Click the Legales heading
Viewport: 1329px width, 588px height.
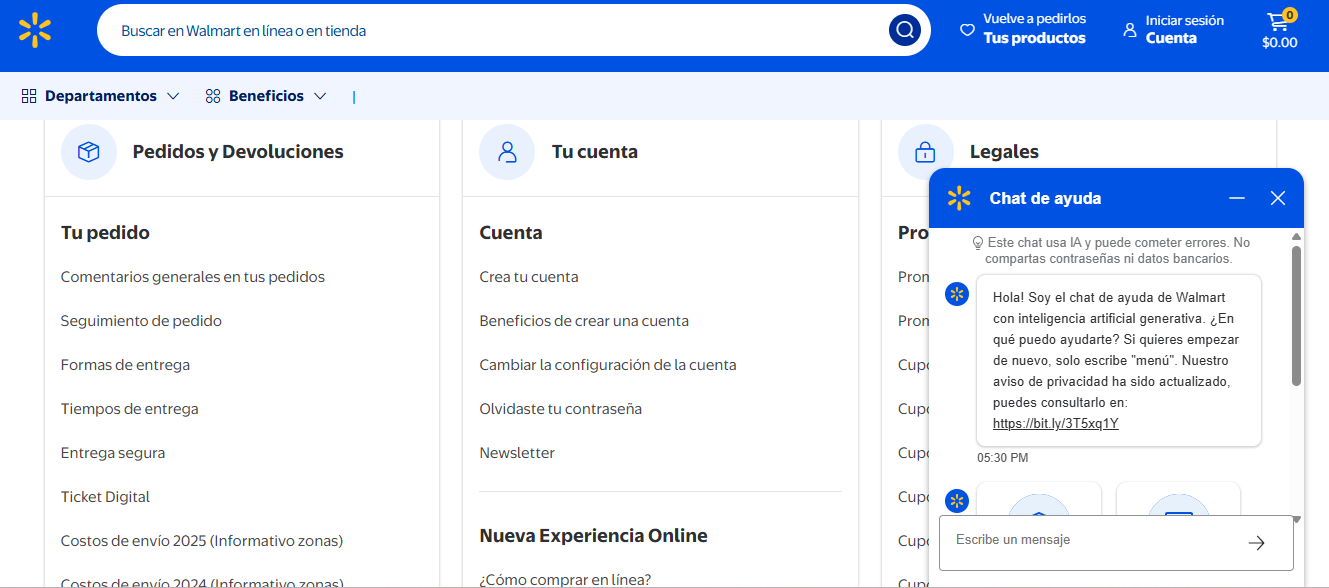(1004, 152)
